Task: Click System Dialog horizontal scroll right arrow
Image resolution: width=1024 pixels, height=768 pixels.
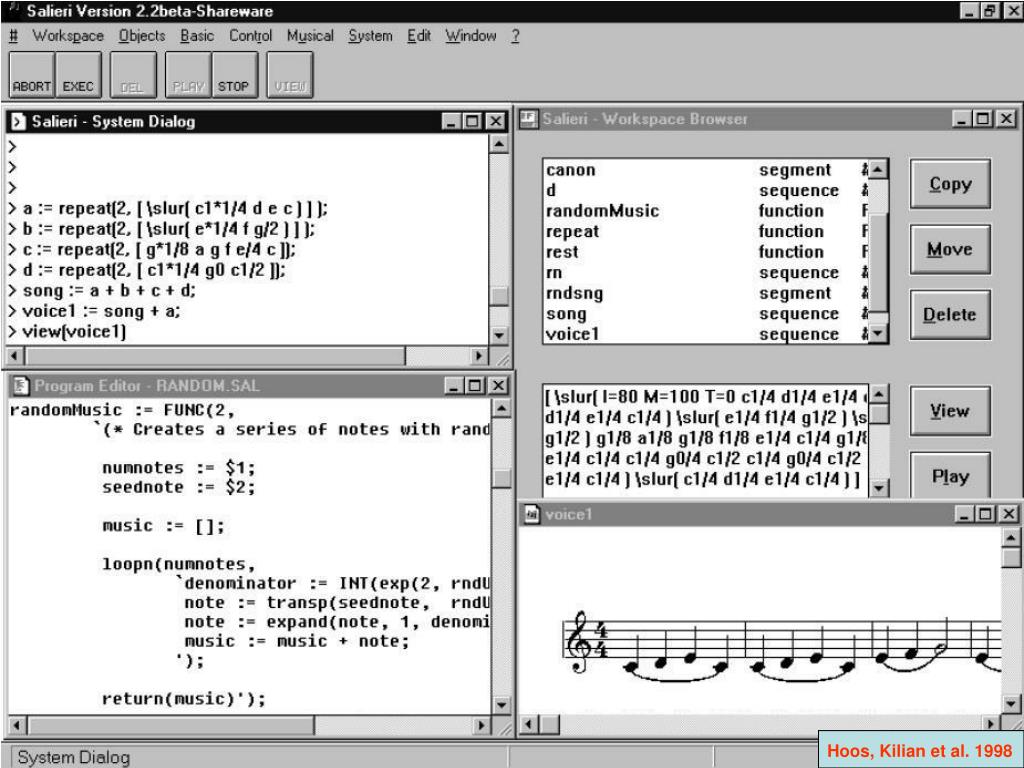Action: 479,356
